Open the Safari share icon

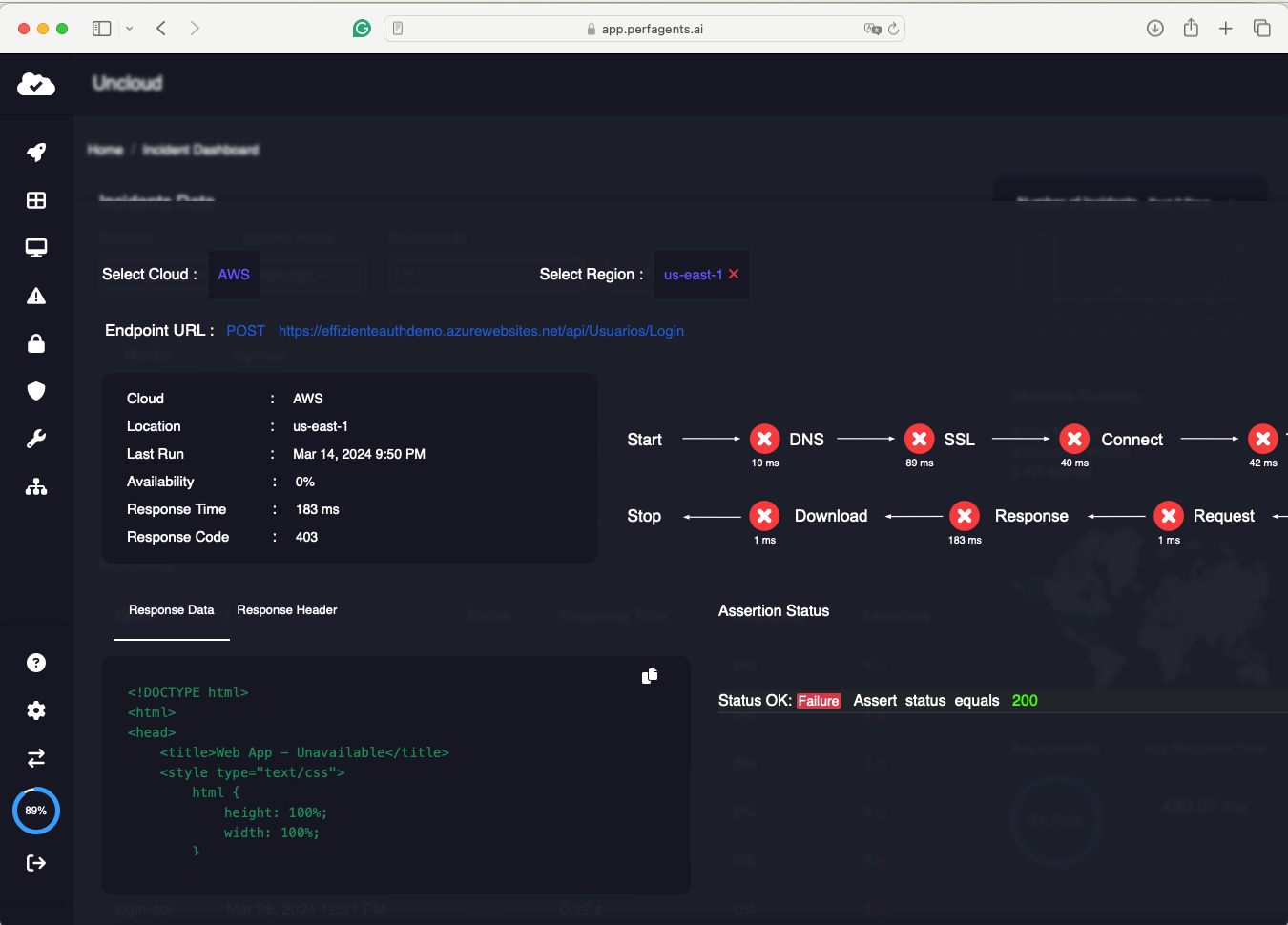tap(1191, 29)
